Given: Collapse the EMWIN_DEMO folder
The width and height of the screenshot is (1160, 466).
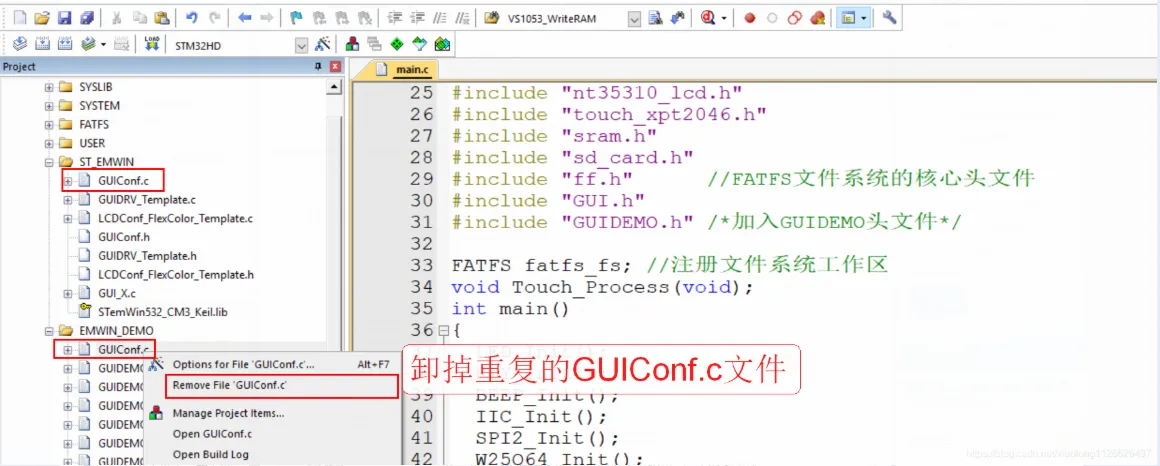Looking at the screenshot, I should click(x=49, y=331).
